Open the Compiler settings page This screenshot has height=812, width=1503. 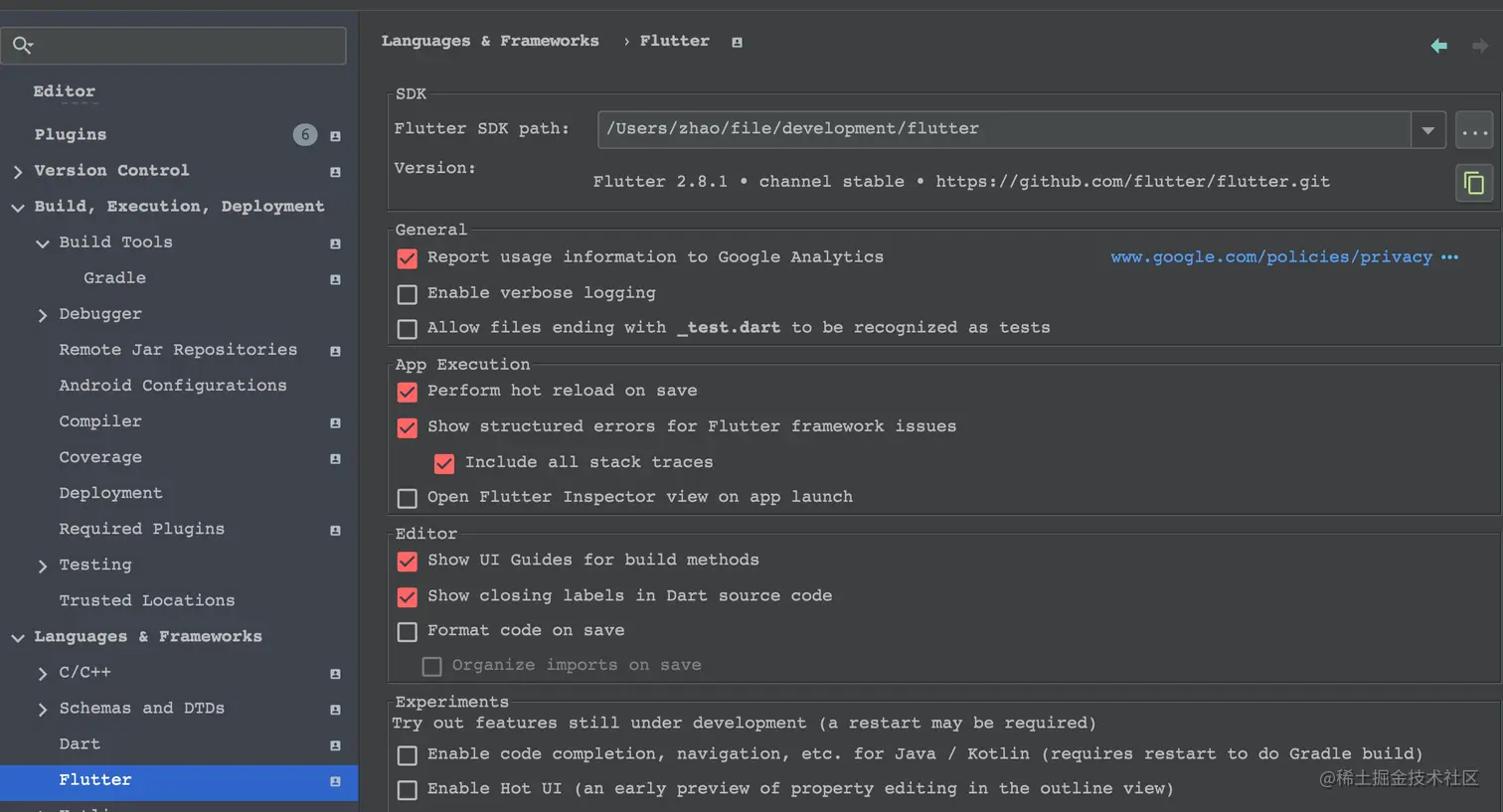(100, 421)
